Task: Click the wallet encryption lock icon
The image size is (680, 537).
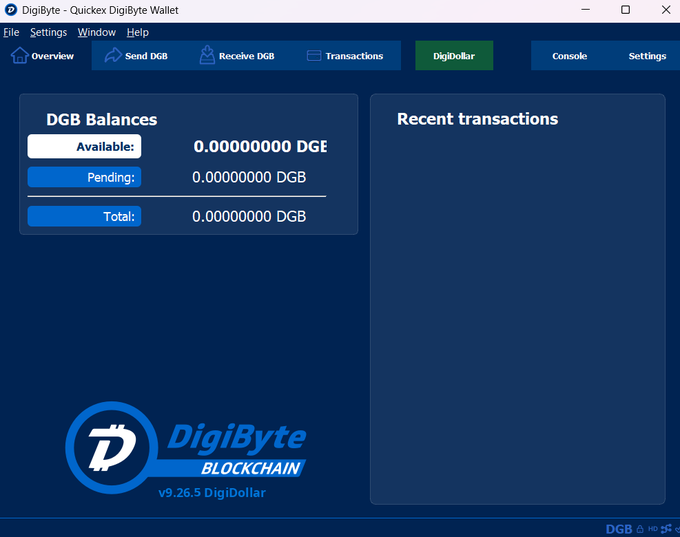Action: tap(640, 529)
